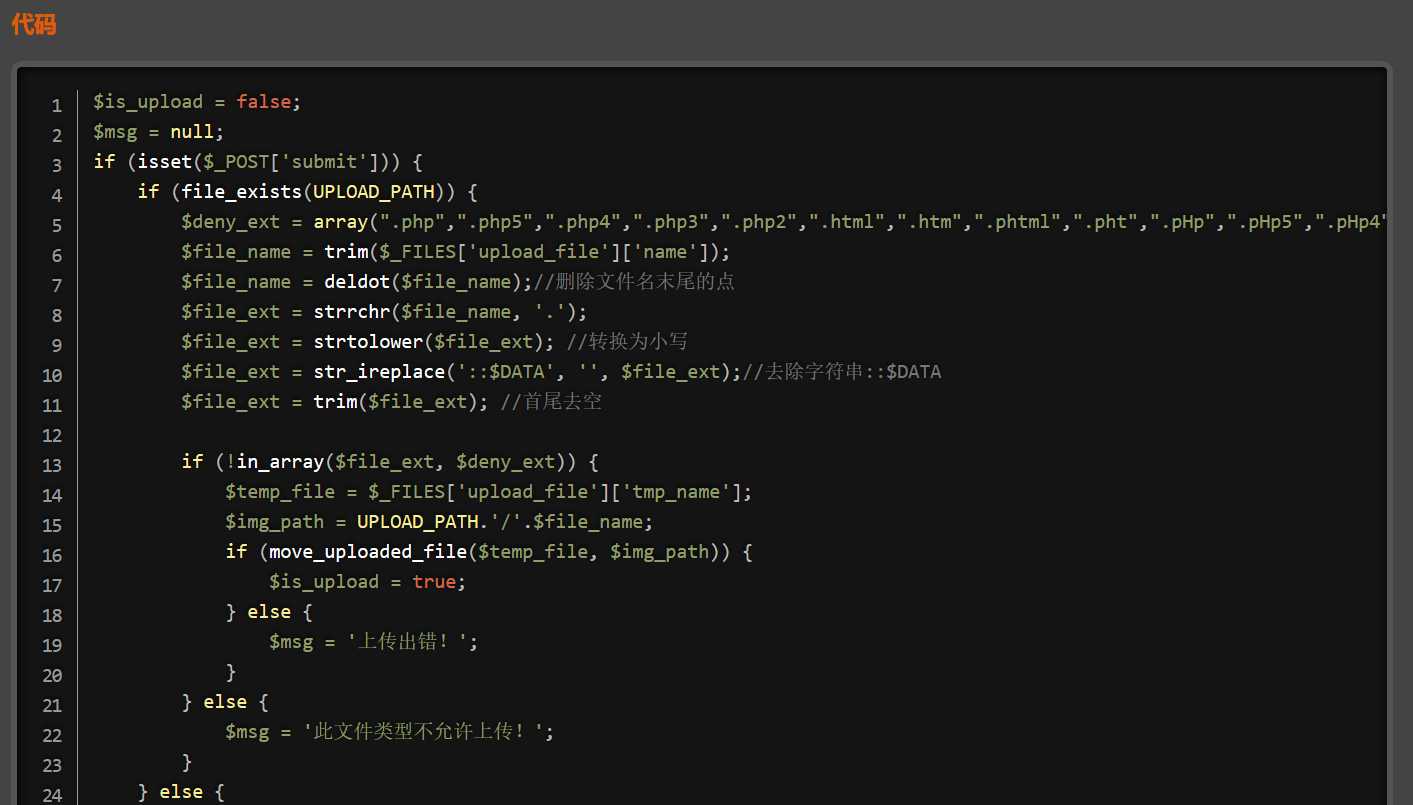Image resolution: width=1413 pixels, height=805 pixels.
Task: Click the strtolower($file_ext) call
Action: point(429,342)
